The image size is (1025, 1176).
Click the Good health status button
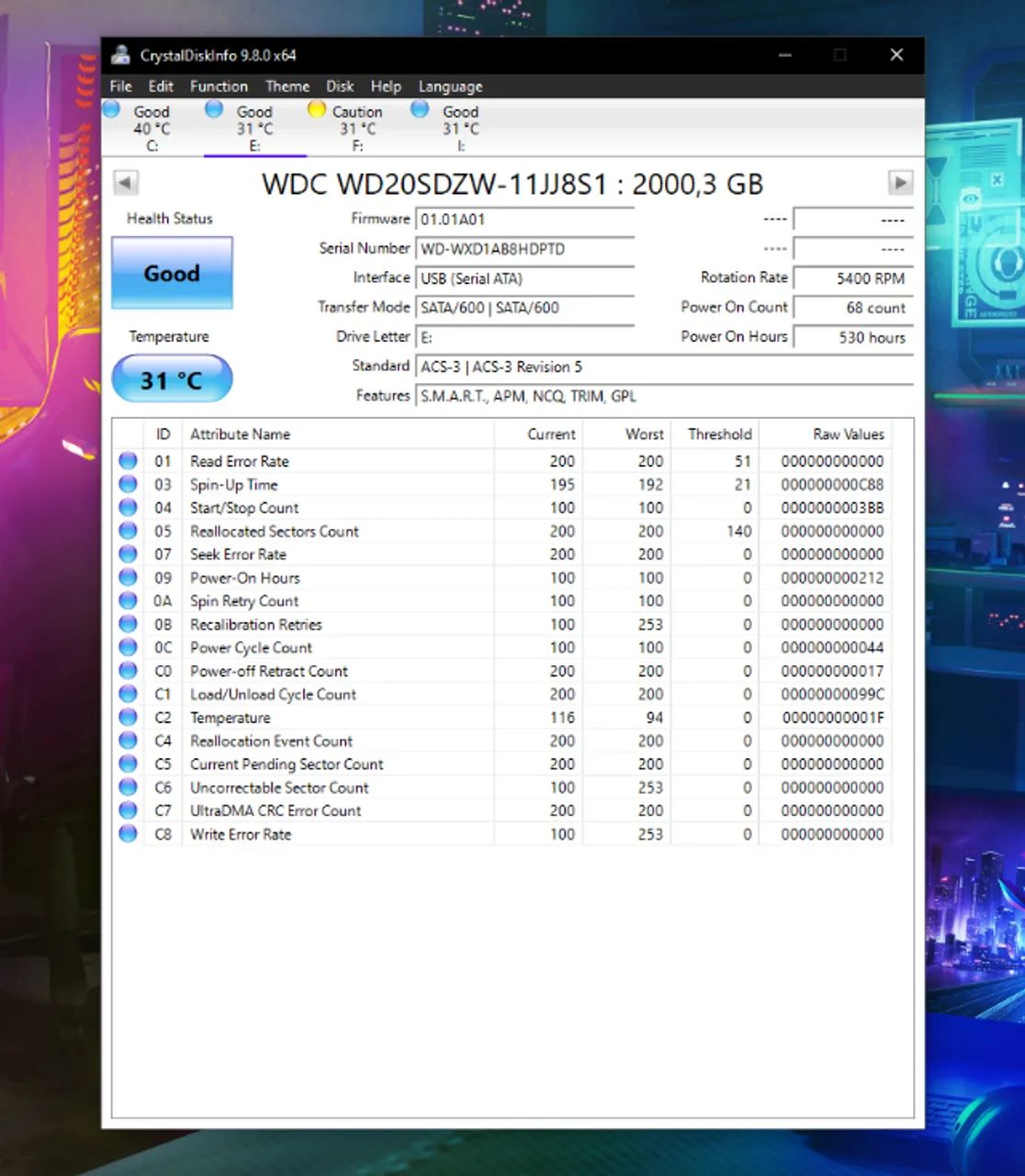[172, 273]
